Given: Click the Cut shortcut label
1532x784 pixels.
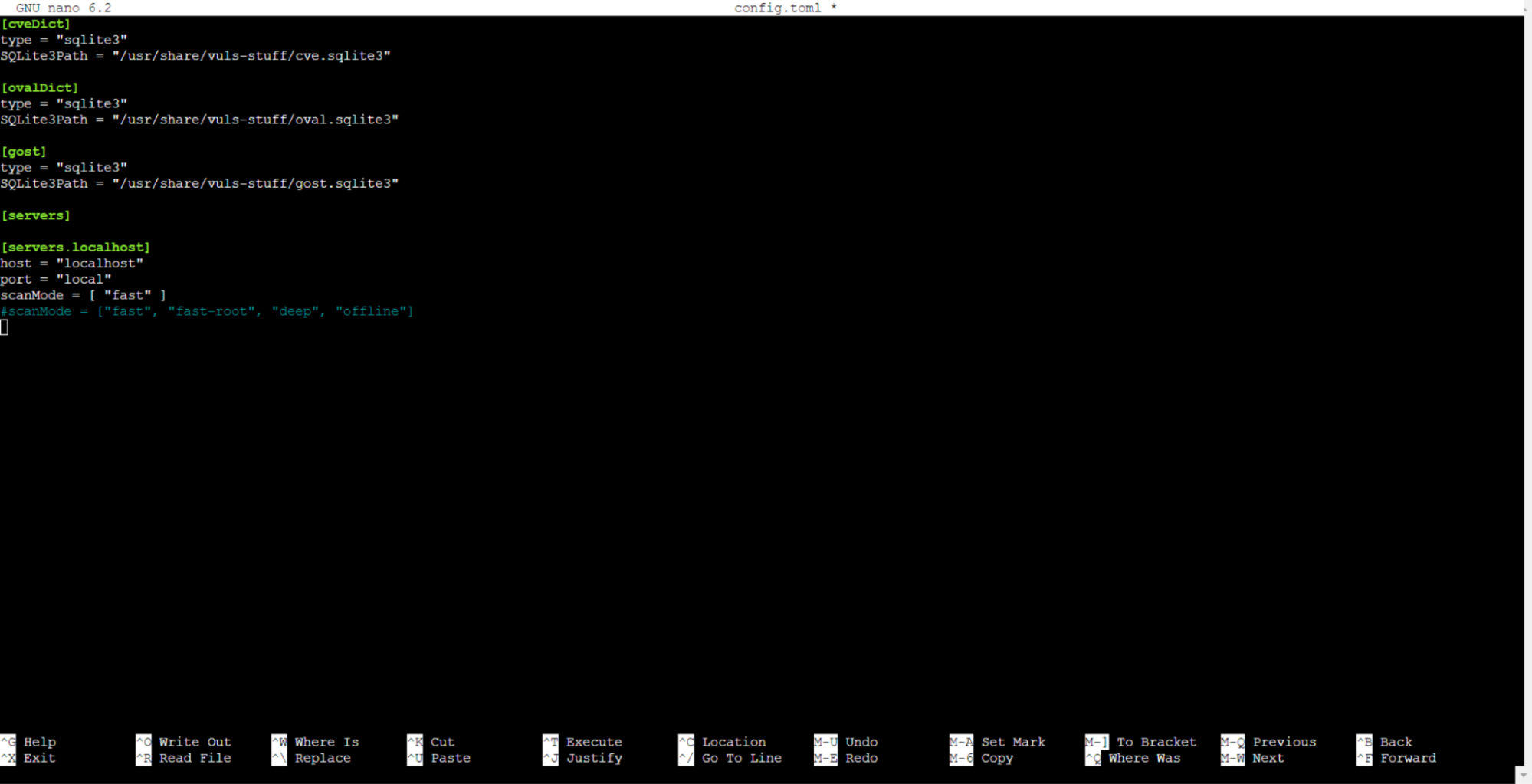Looking at the screenshot, I should tap(442, 742).
